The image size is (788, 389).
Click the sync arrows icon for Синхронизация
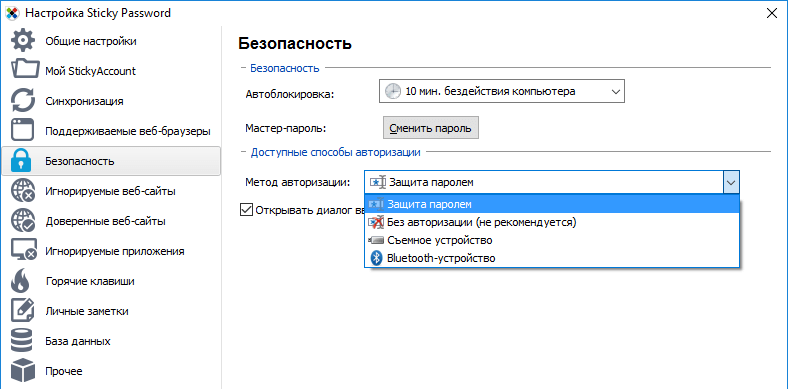coord(23,101)
